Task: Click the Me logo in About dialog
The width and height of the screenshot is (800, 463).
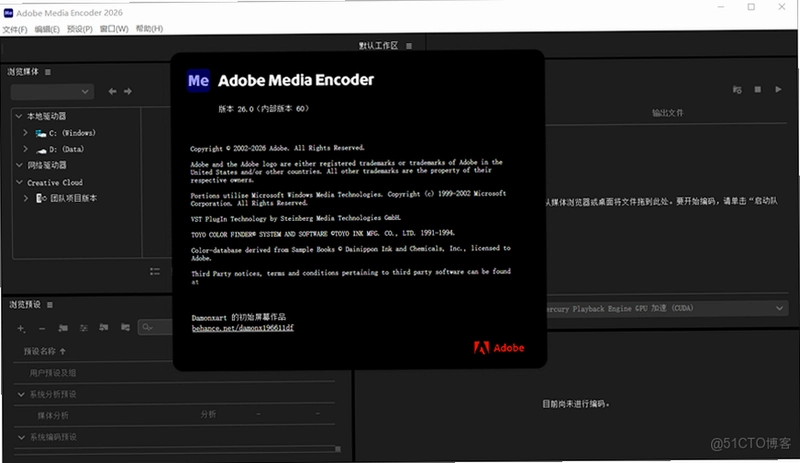Action: click(198, 80)
